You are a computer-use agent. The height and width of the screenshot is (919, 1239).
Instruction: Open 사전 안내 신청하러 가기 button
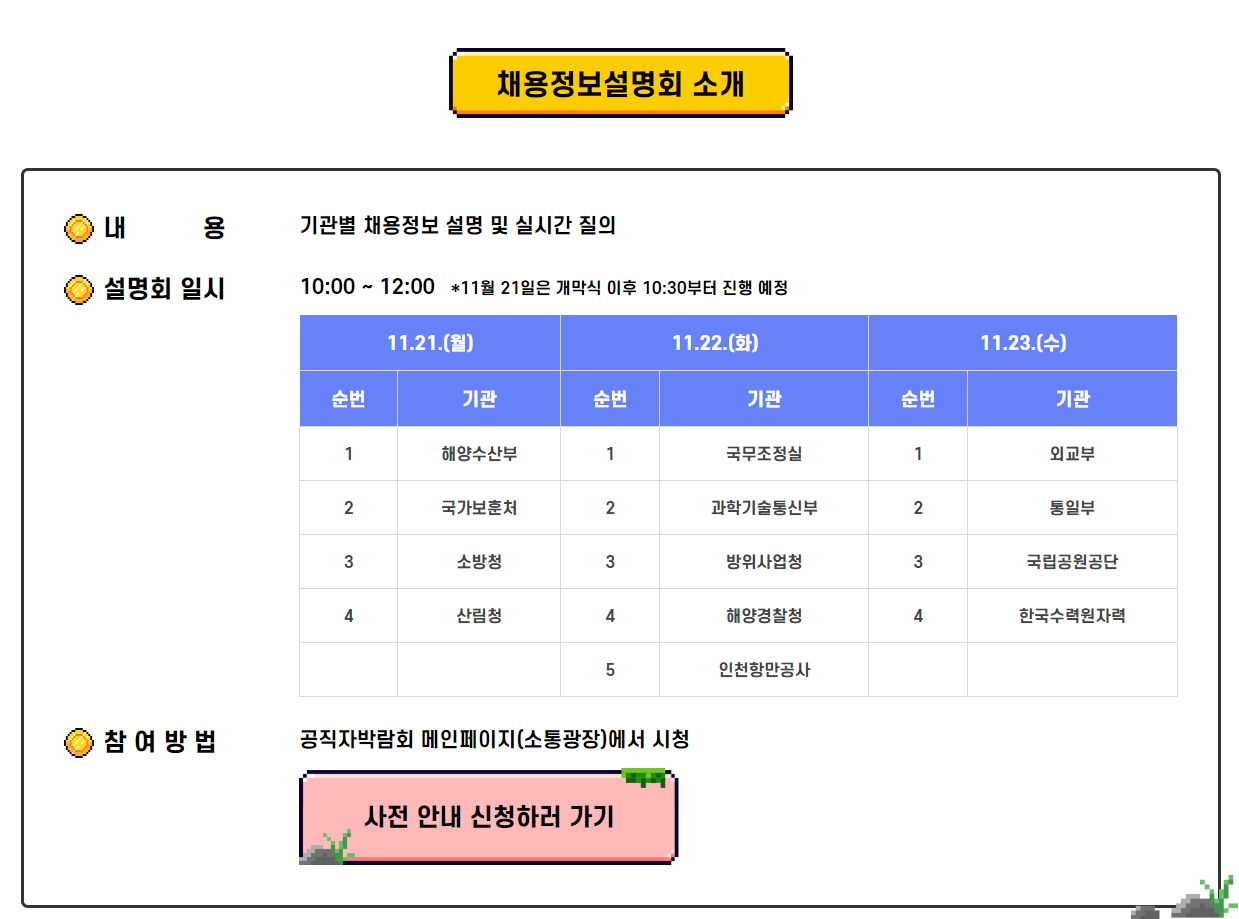489,817
